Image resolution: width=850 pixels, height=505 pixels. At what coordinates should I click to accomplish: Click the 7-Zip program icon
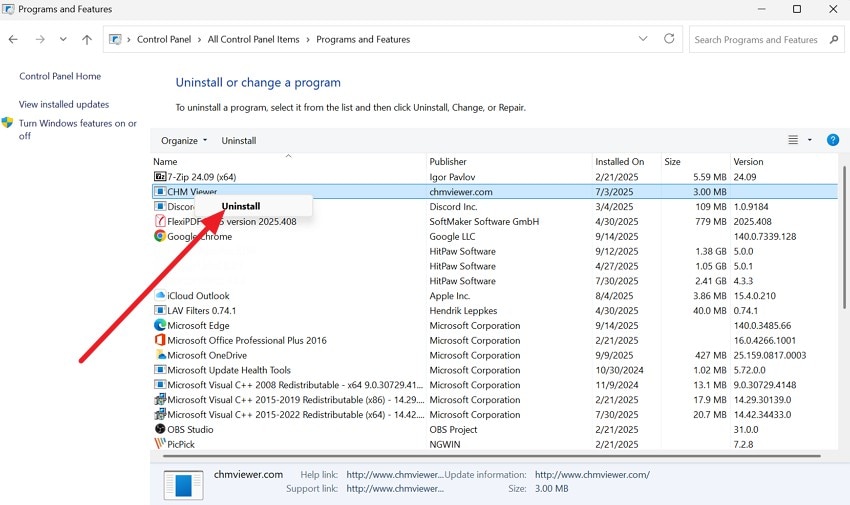coord(160,177)
